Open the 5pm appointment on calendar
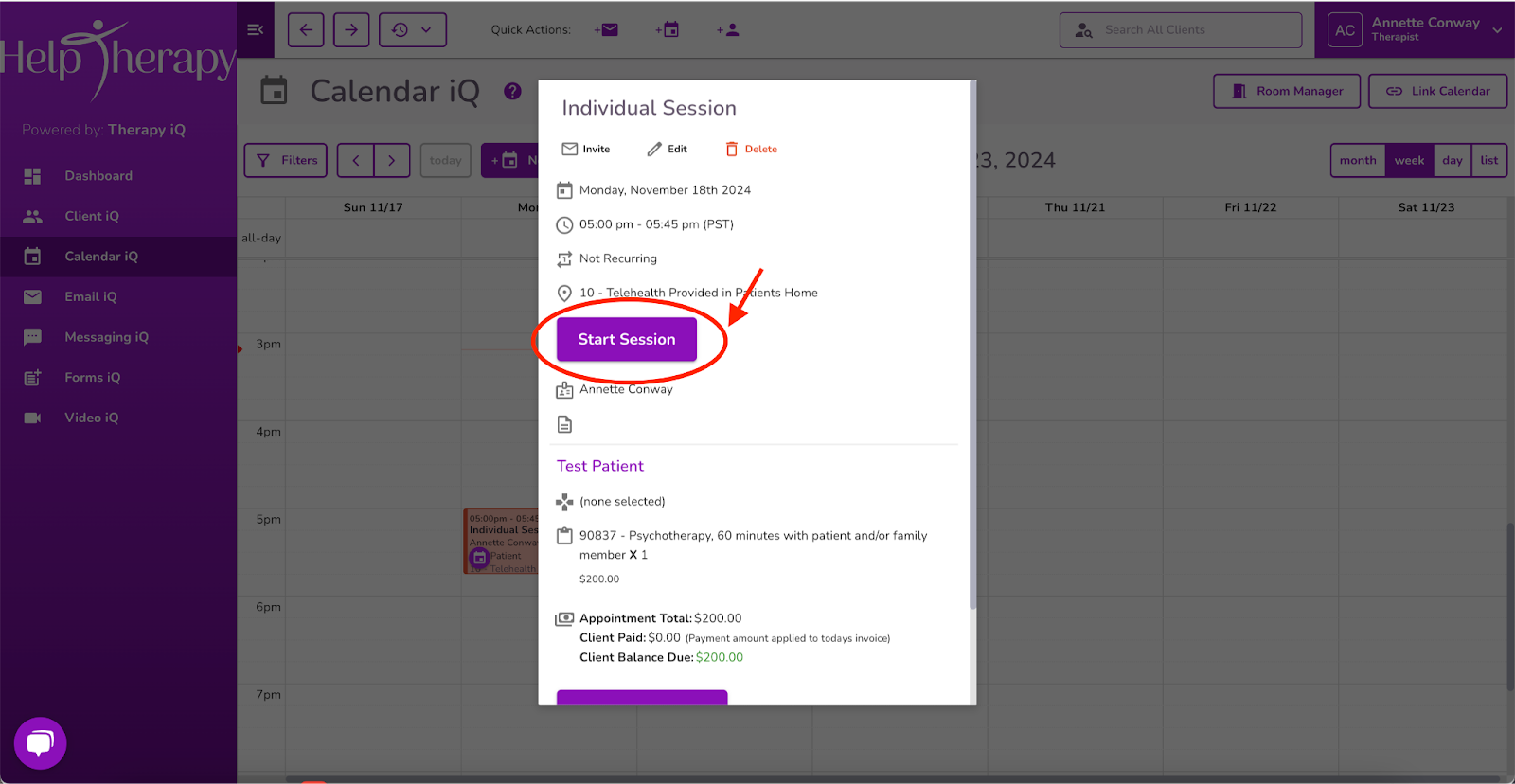The image size is (1515, 784). (x=501, y=542)
